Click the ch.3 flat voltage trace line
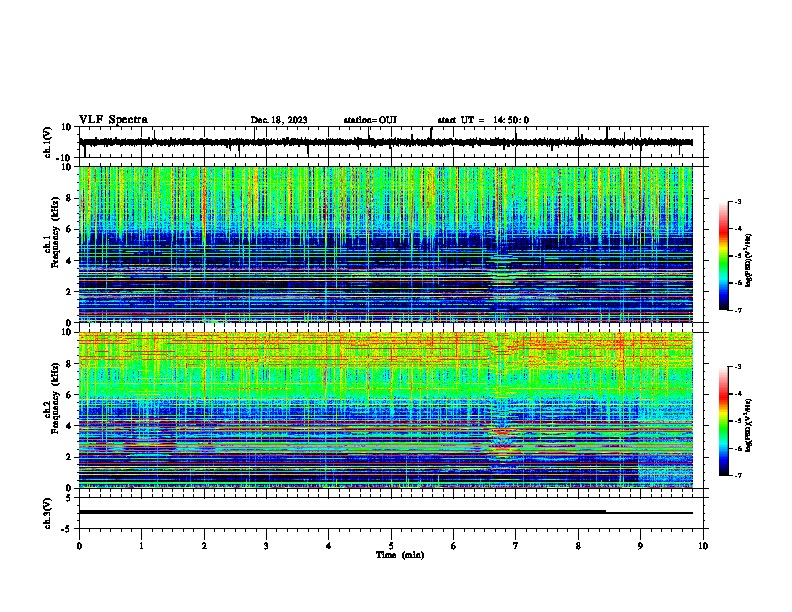The width and height of the screenshot is (792, 612). [386, 512]
